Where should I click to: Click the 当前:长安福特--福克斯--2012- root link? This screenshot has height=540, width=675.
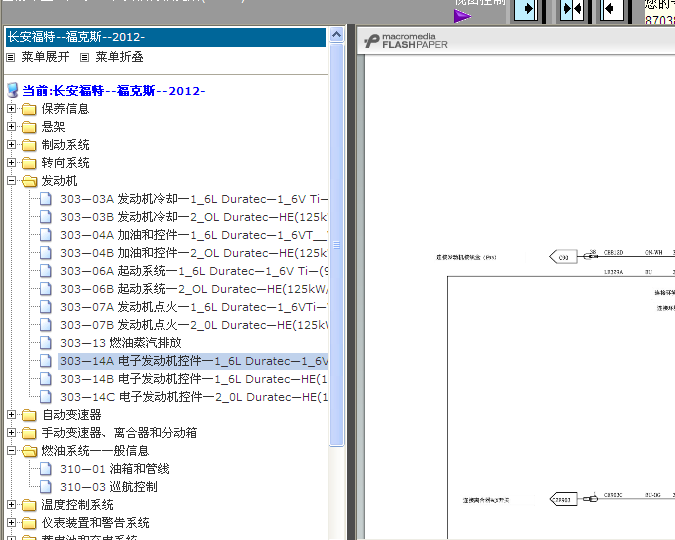pos(114,91)
